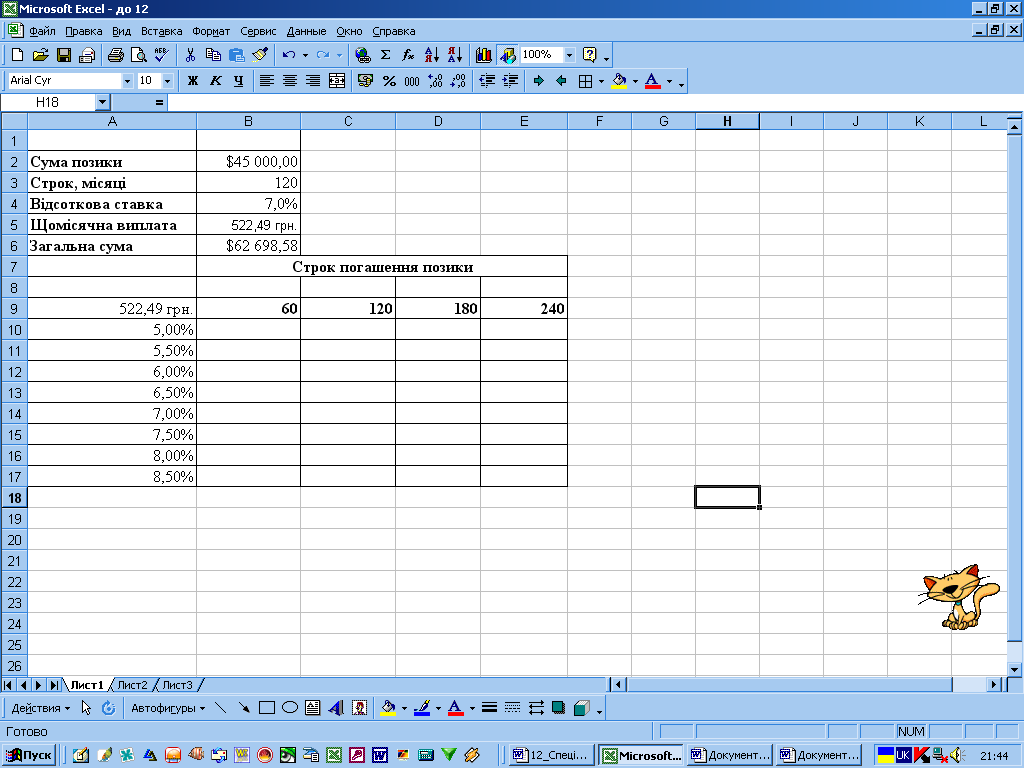Open a file using the Open folder icon
The width and height of the screenshot is (1024, 768).
pyautogui.click(x=40, y=55)
